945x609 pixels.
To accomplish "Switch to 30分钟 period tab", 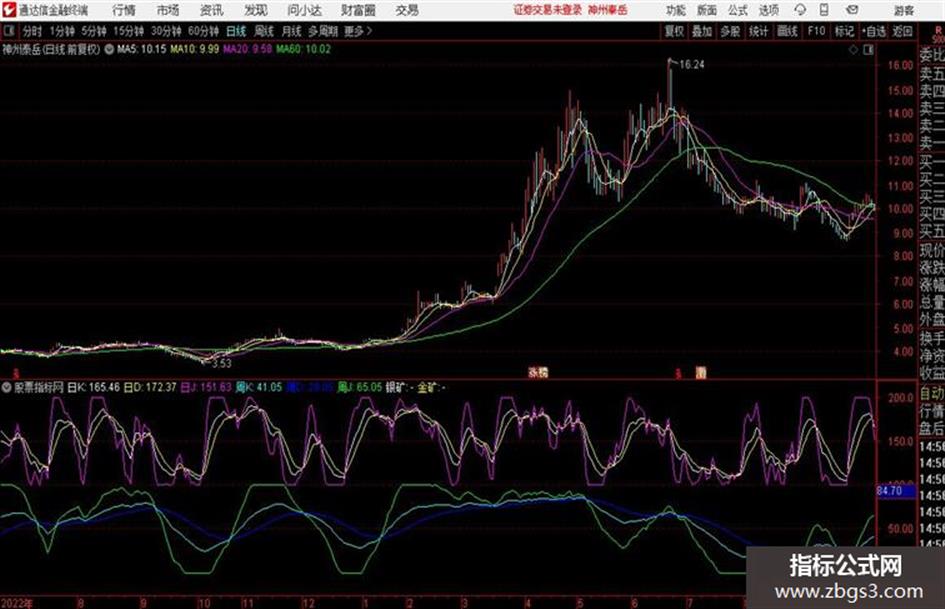I will (166, 31).
